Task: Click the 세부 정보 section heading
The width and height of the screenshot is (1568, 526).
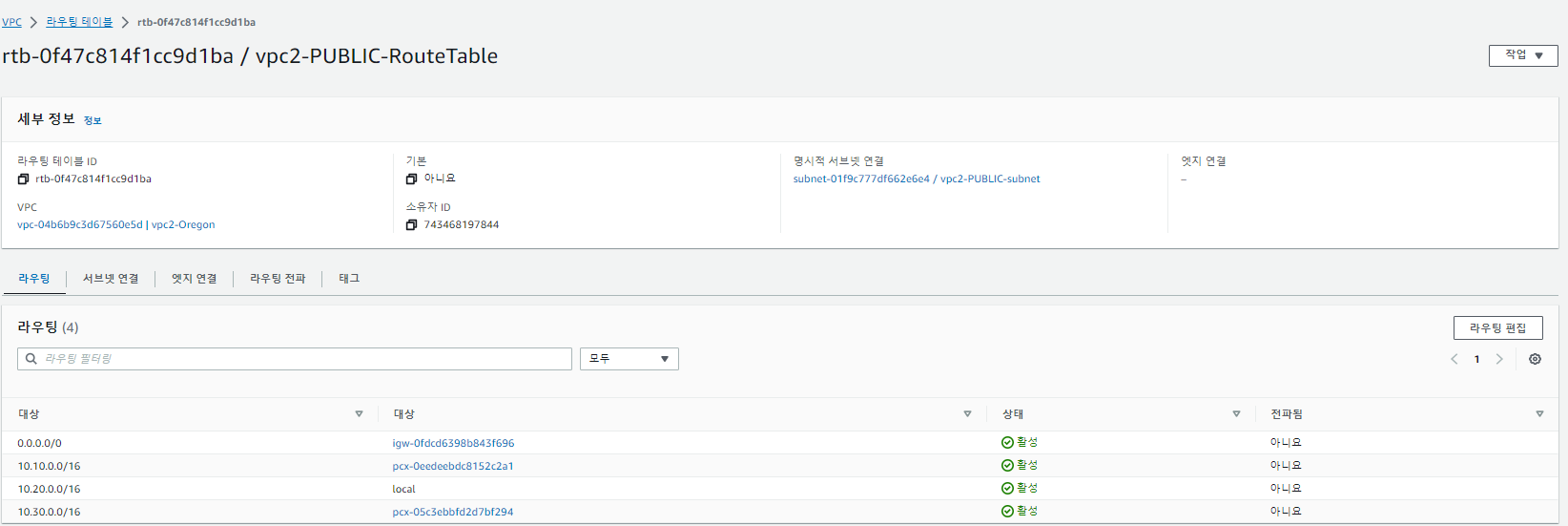Action: click(x=46, y=119)
